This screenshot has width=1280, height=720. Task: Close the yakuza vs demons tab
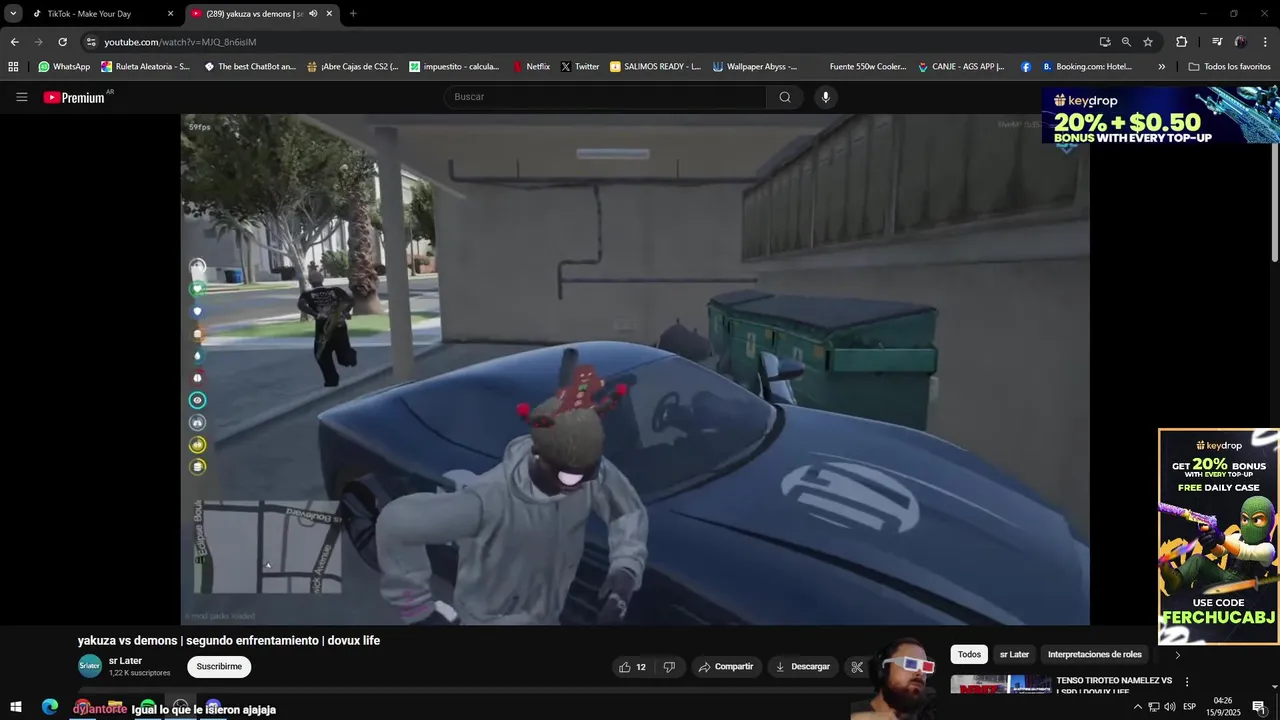point(329,14)
